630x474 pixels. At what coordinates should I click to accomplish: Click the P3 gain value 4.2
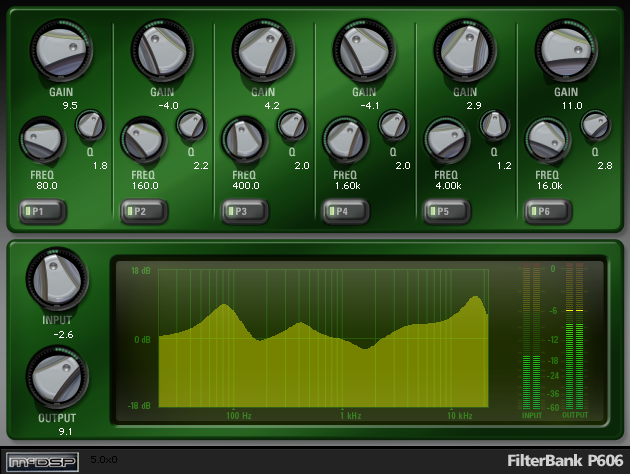pyautogui.click(x=272, y=106)
